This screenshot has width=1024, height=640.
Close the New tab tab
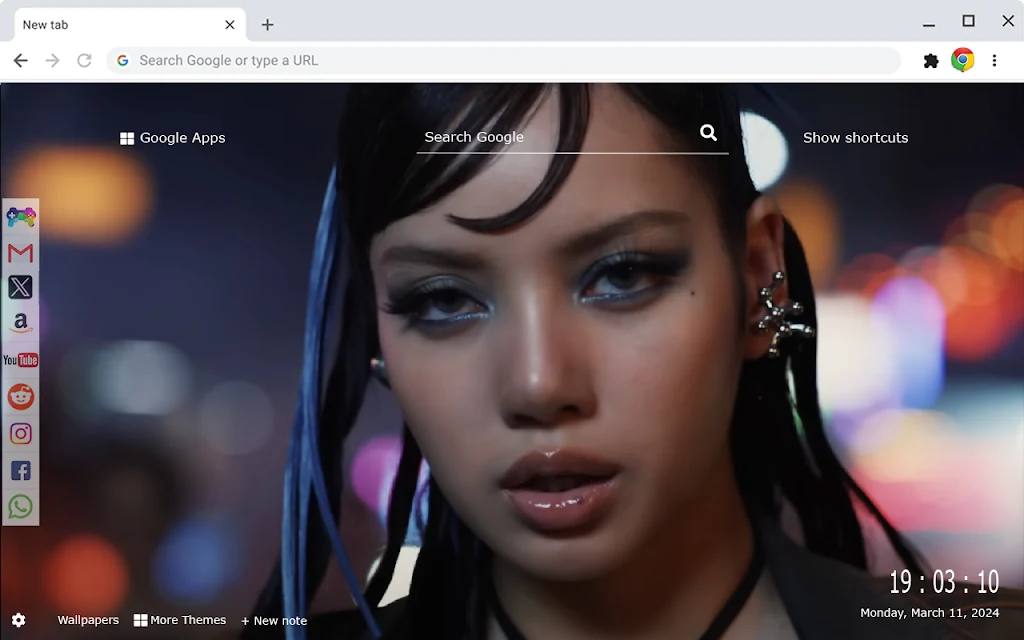tap(230, 25)
